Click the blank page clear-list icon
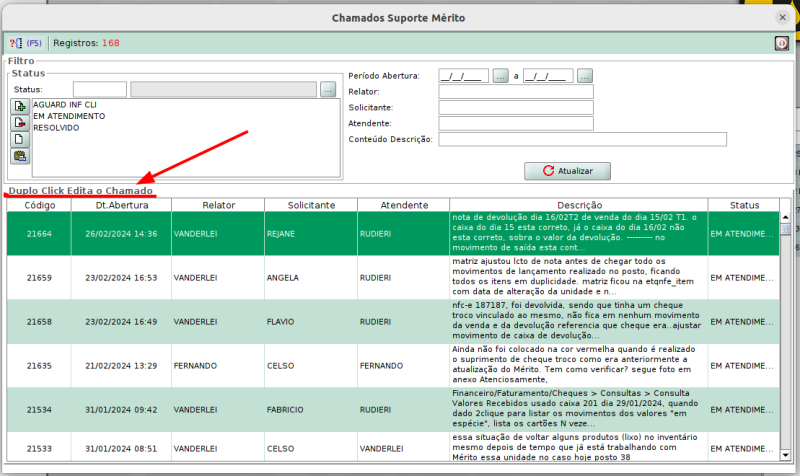The image size is (800, 476). 20,139
